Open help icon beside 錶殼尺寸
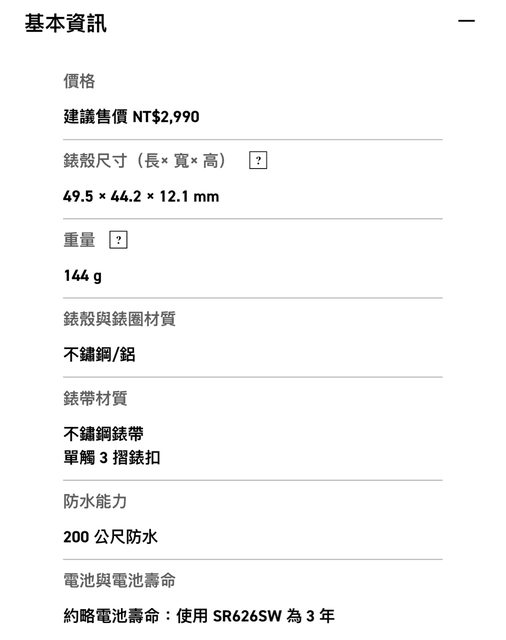The image size is (506, 640). pos(258,160)
